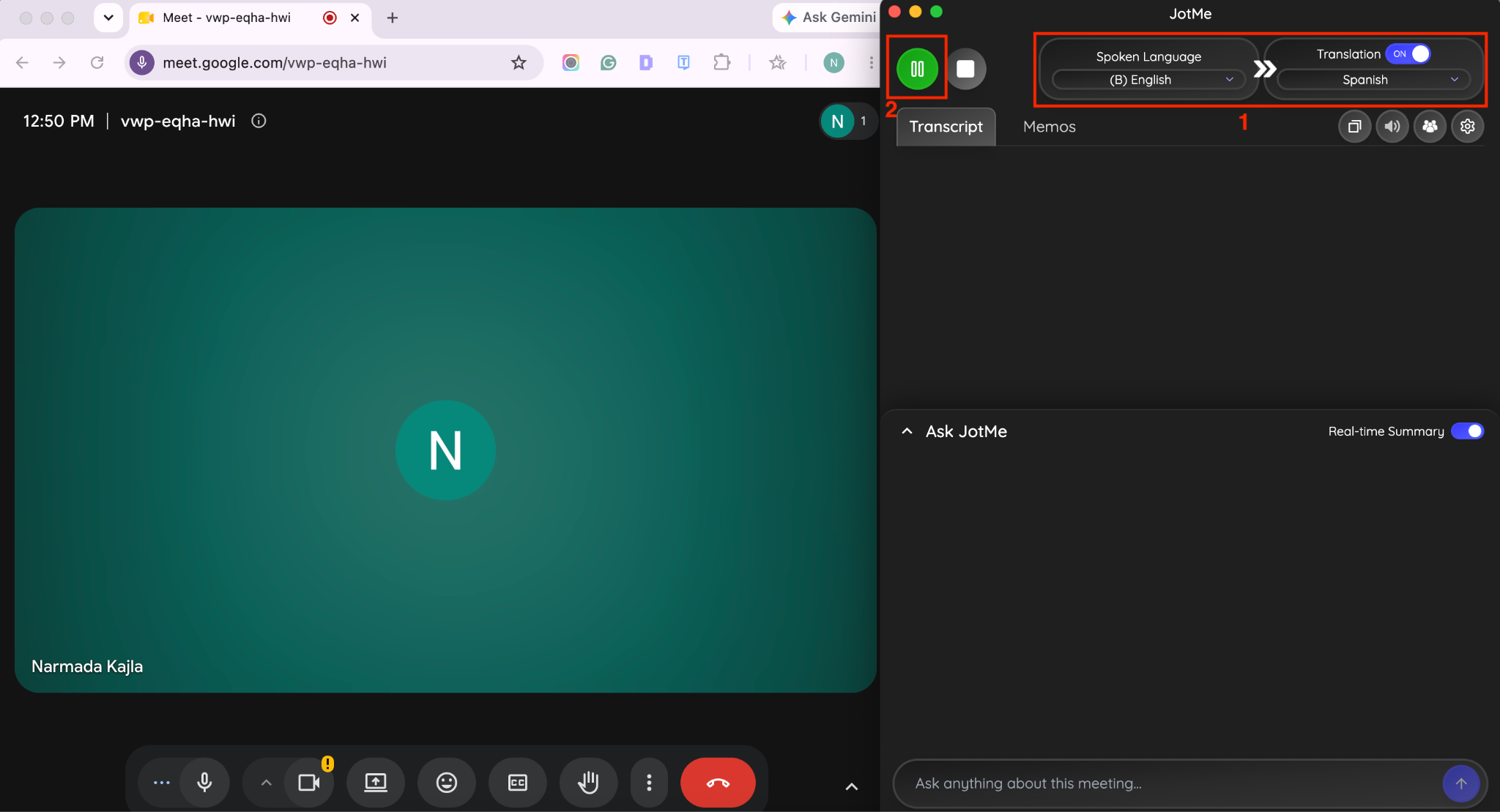Click the JotMe speaker audio icon

pyautogui.click(x=1392, y=127)
